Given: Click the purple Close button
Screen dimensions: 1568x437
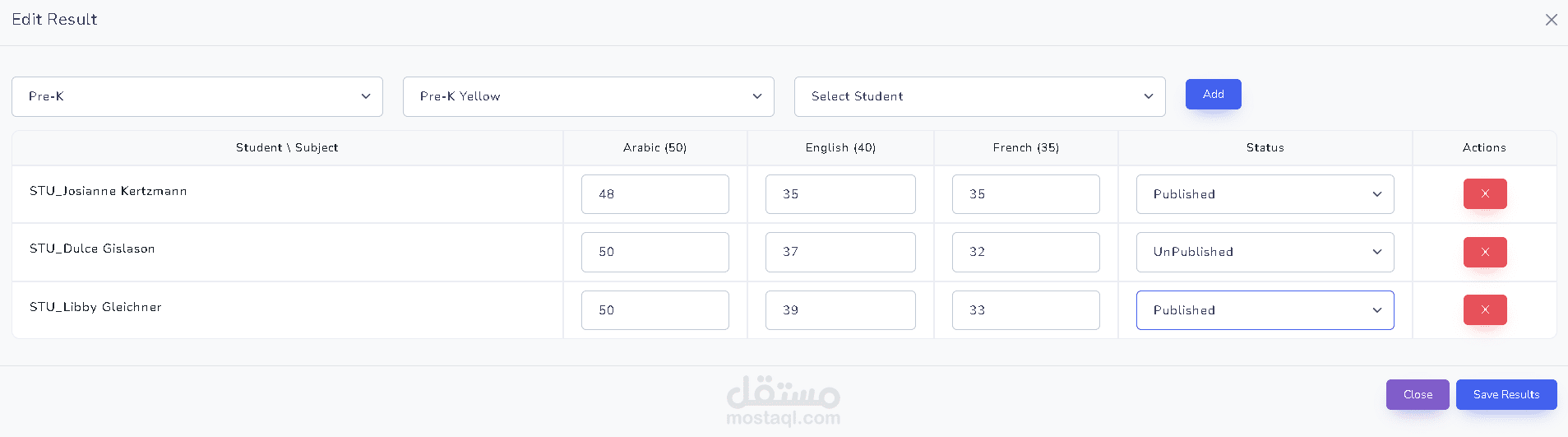Looking at the screenshot, I should 1418,395.
